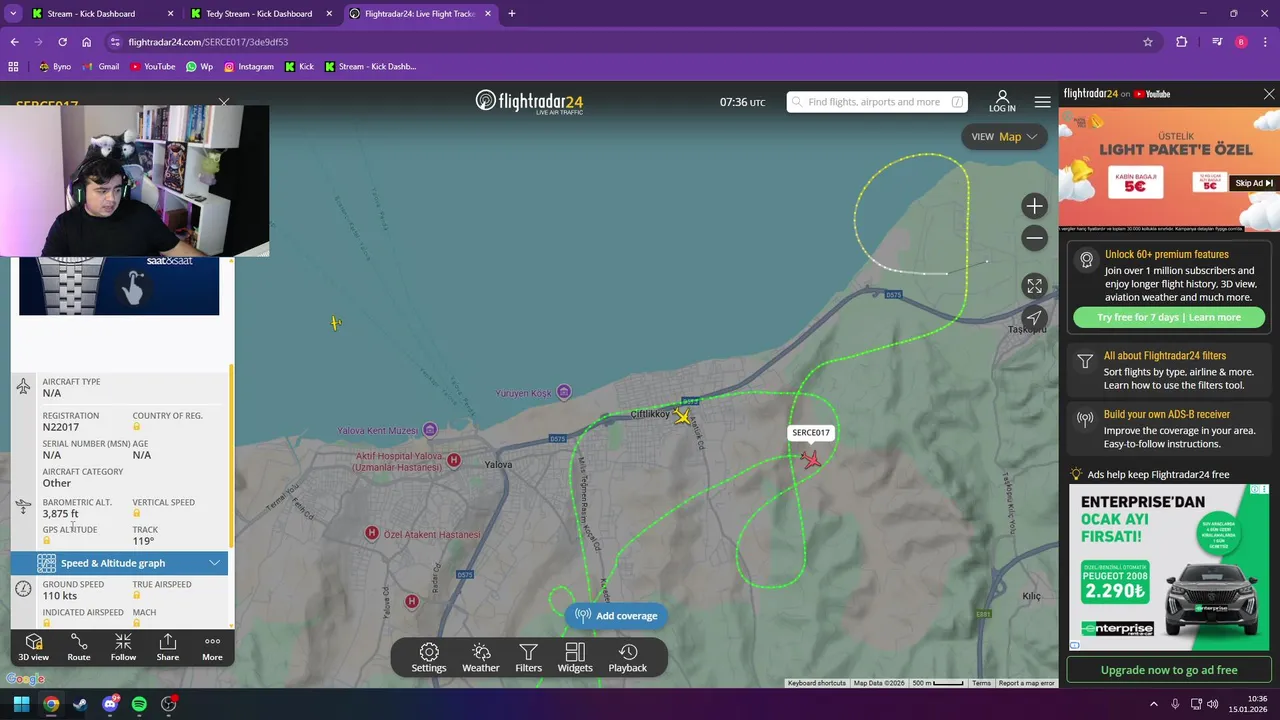Viewport: 1280px width, 720px height.
Task: Open the Filters funnel tool
Action: (x=528, y=658)
